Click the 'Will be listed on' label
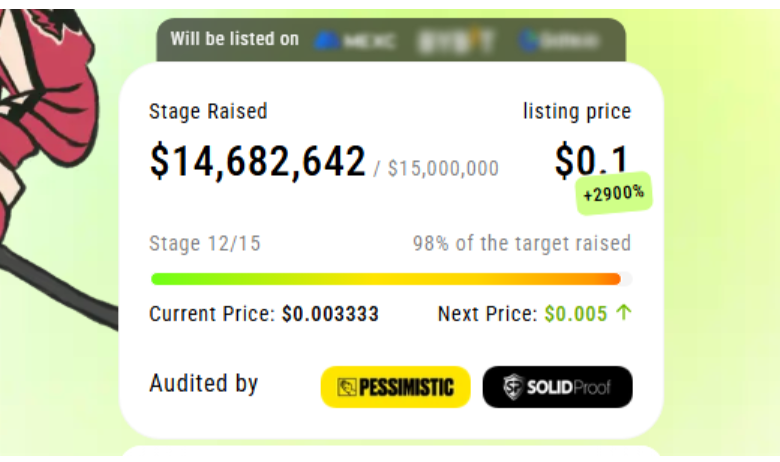Viewport: 780px width, 462px height. (x=234, y=39)
